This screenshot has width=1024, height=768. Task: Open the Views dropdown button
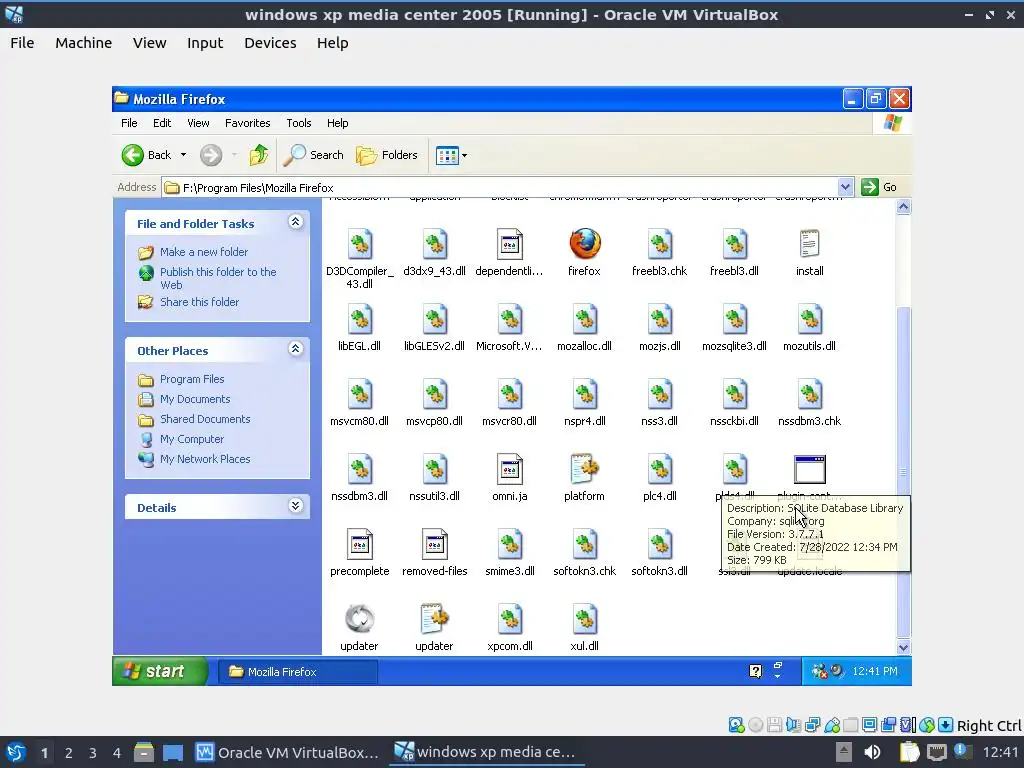[x=451, y=155]
